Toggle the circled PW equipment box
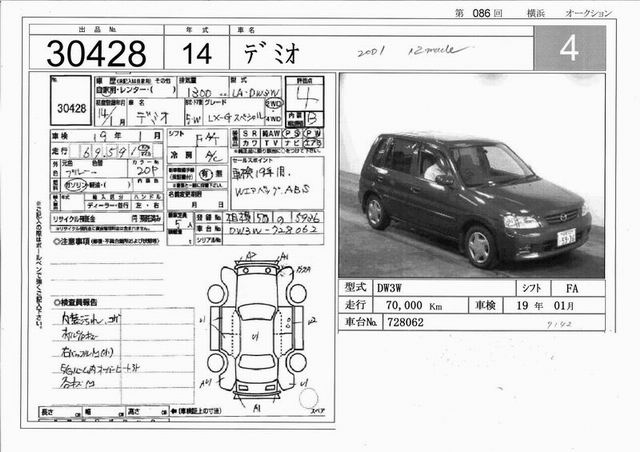The height and width of the screenshot is (452, 640). 313,134
